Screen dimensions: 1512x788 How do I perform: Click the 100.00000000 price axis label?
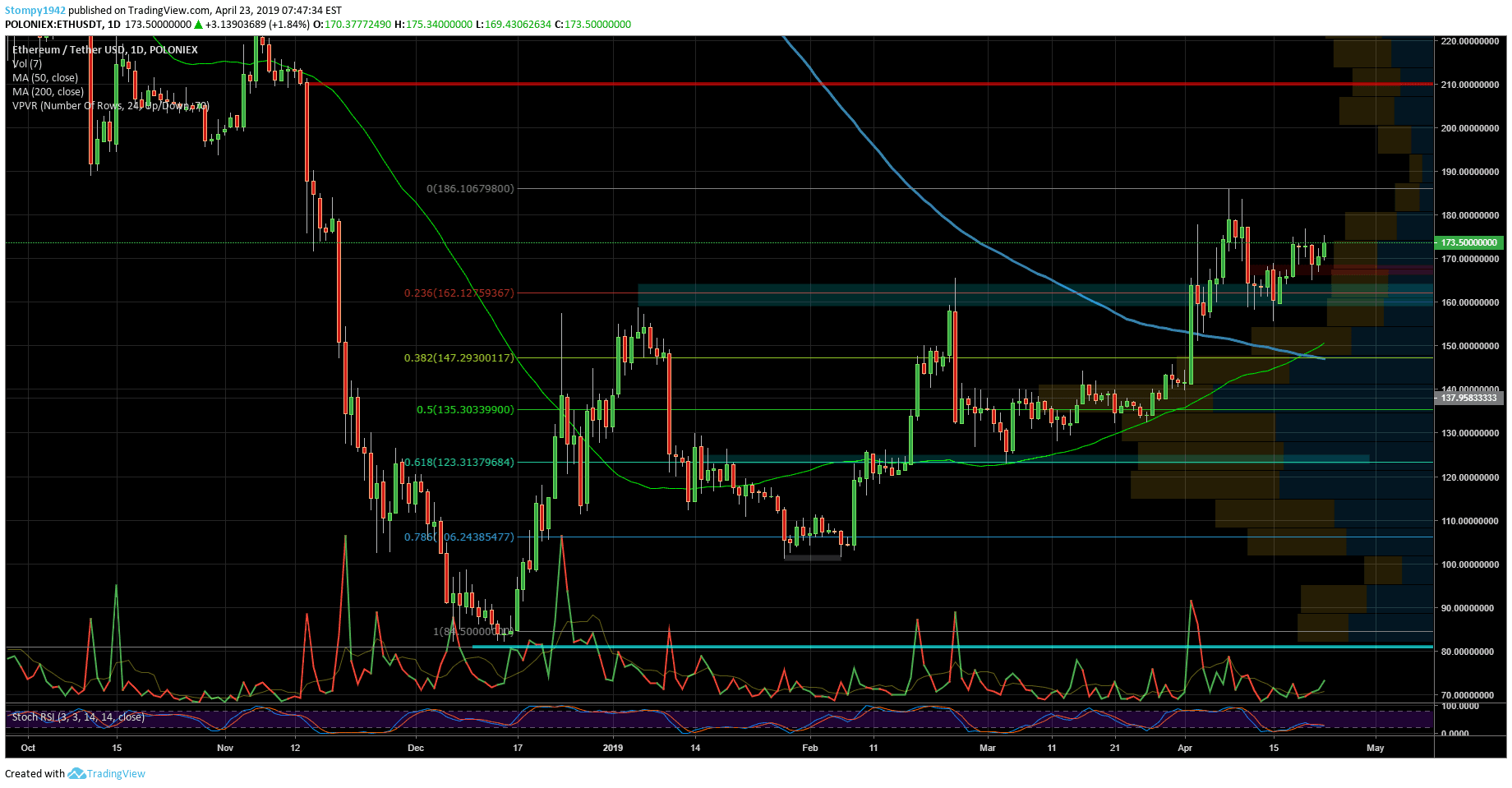click(1469, 565)
